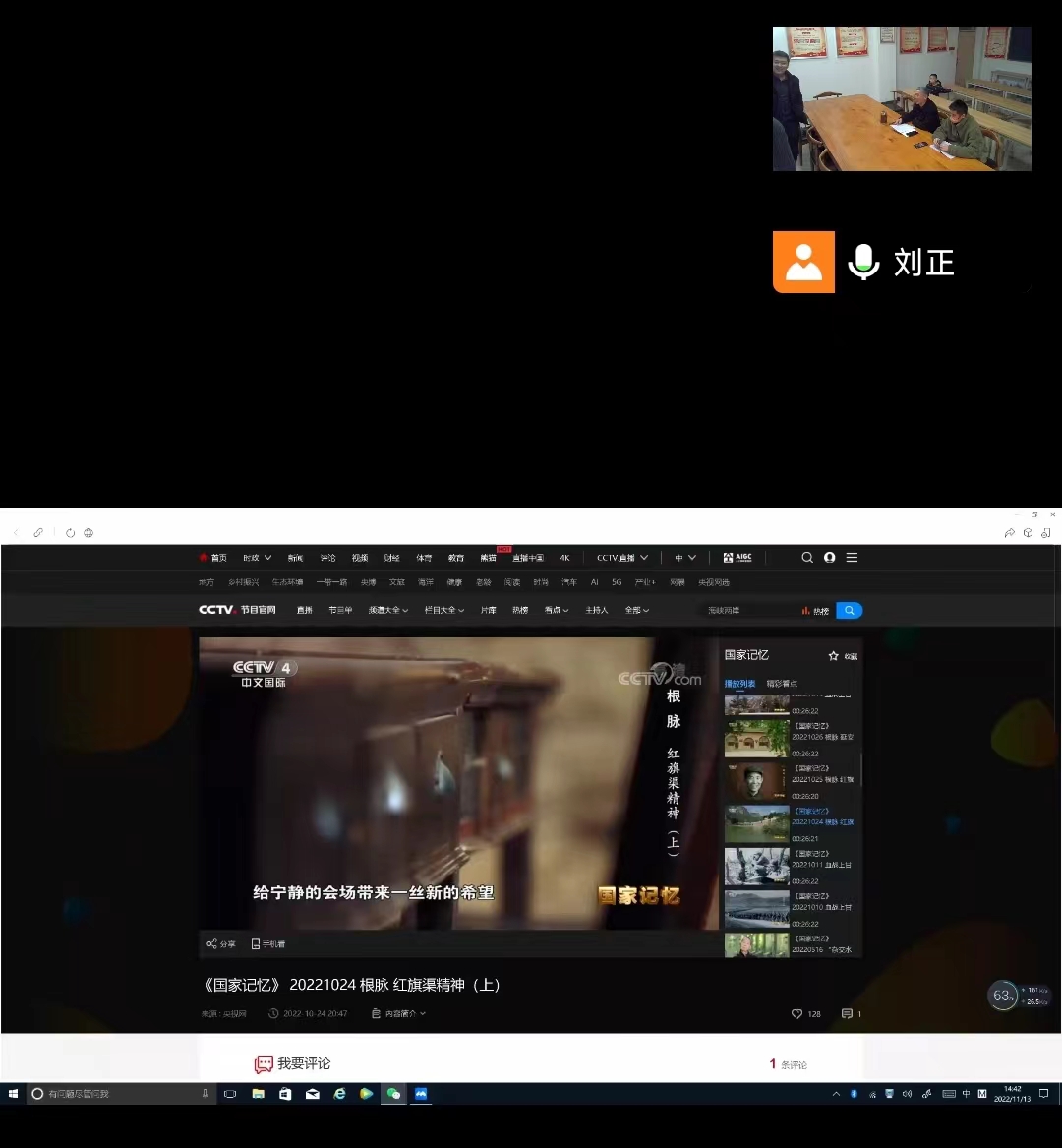
Task: Open WeChat from the Windows taskbar
Action: click(x=393, y=1093)
